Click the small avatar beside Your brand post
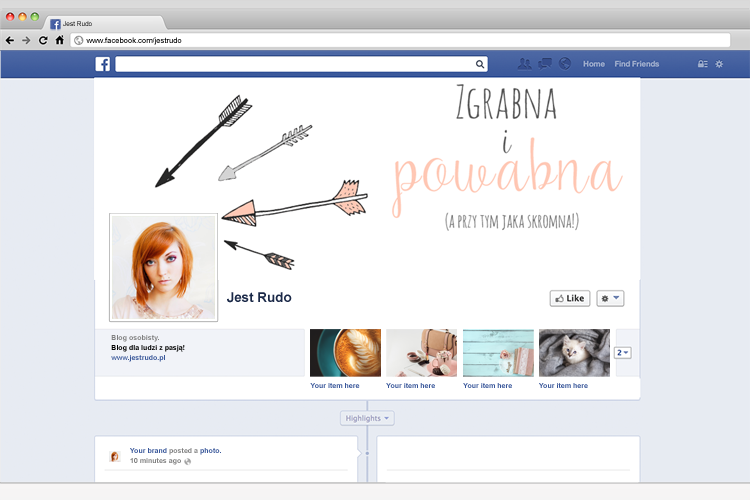Viewport: 750px width, 500px height. click(115, 456)
